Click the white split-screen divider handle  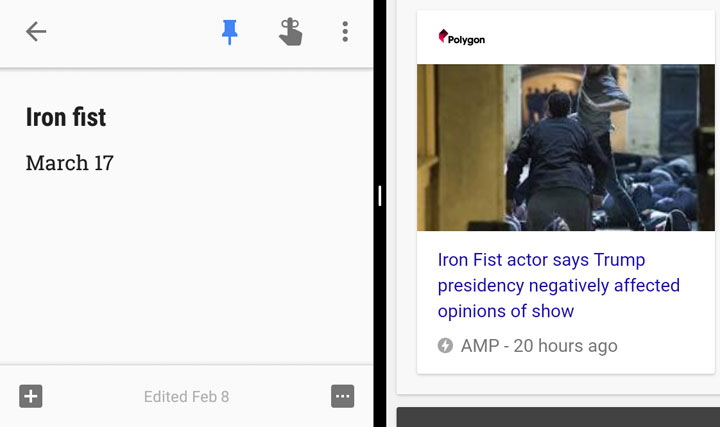(380, 196)
